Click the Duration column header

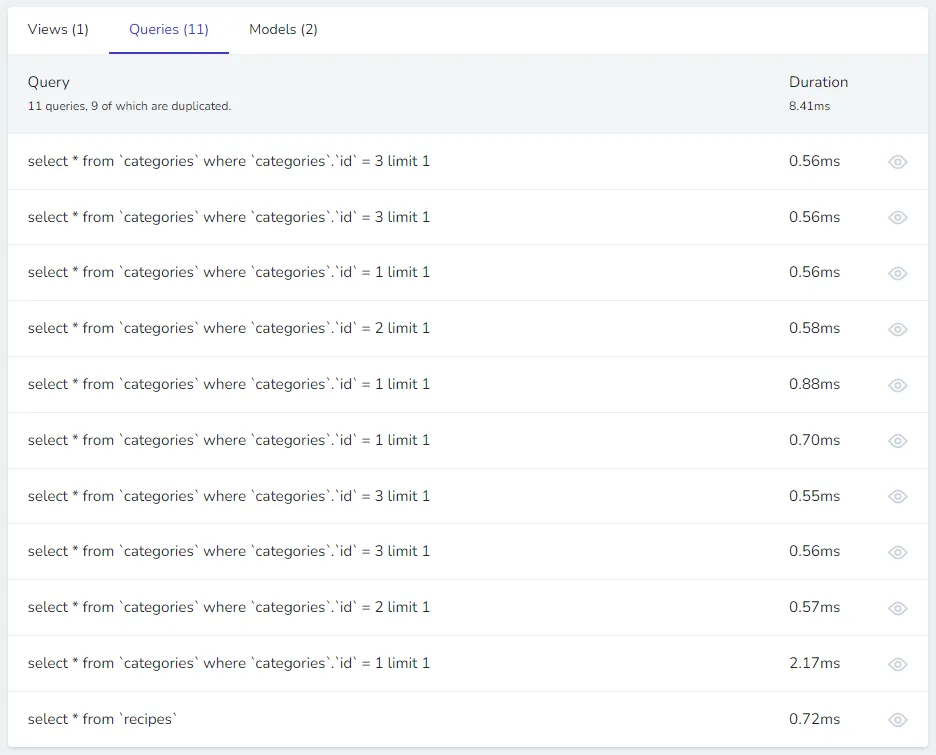pyautogui.click(x=818, y=82)
